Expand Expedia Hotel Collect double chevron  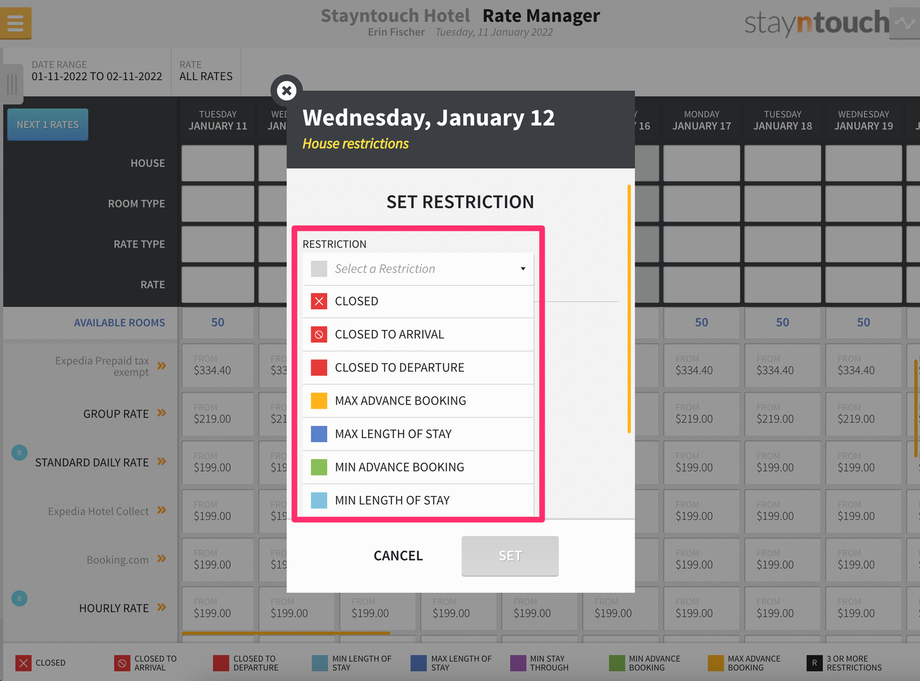click(161, 510)
